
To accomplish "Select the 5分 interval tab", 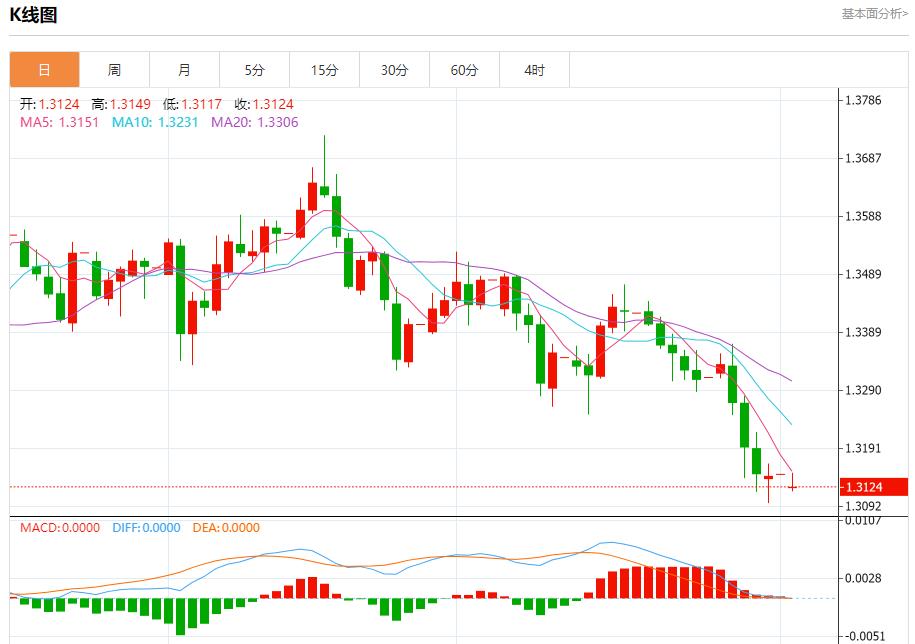I will (253, 69).
